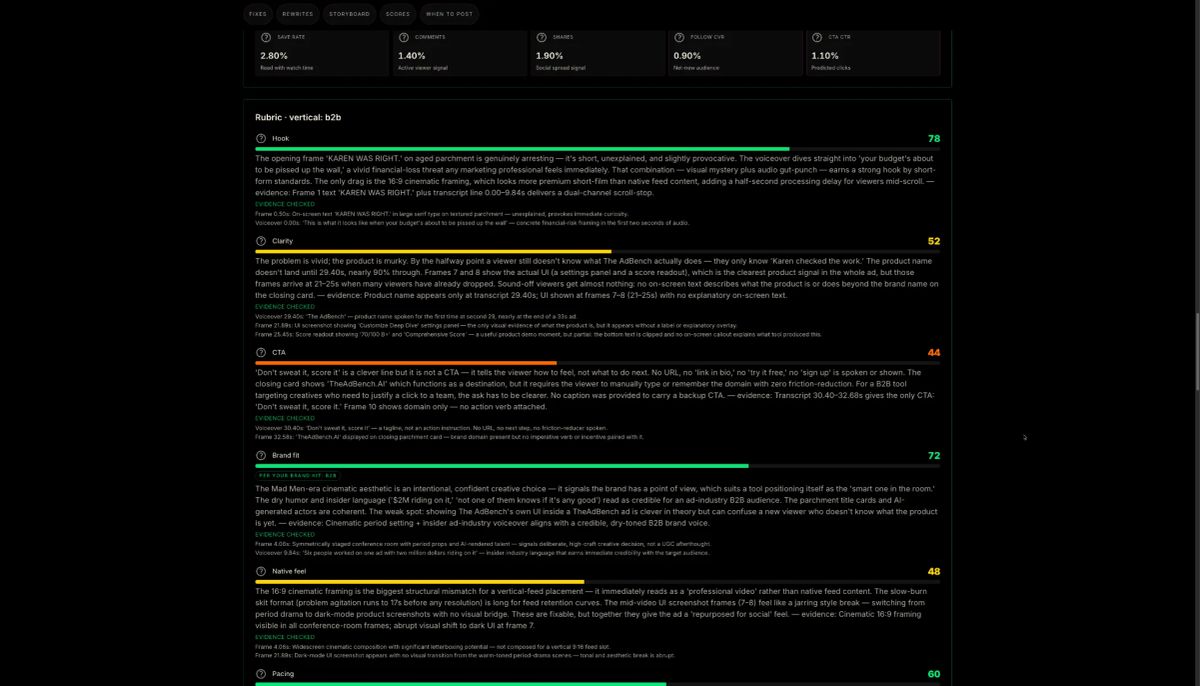Select the Scores tab

398,14
